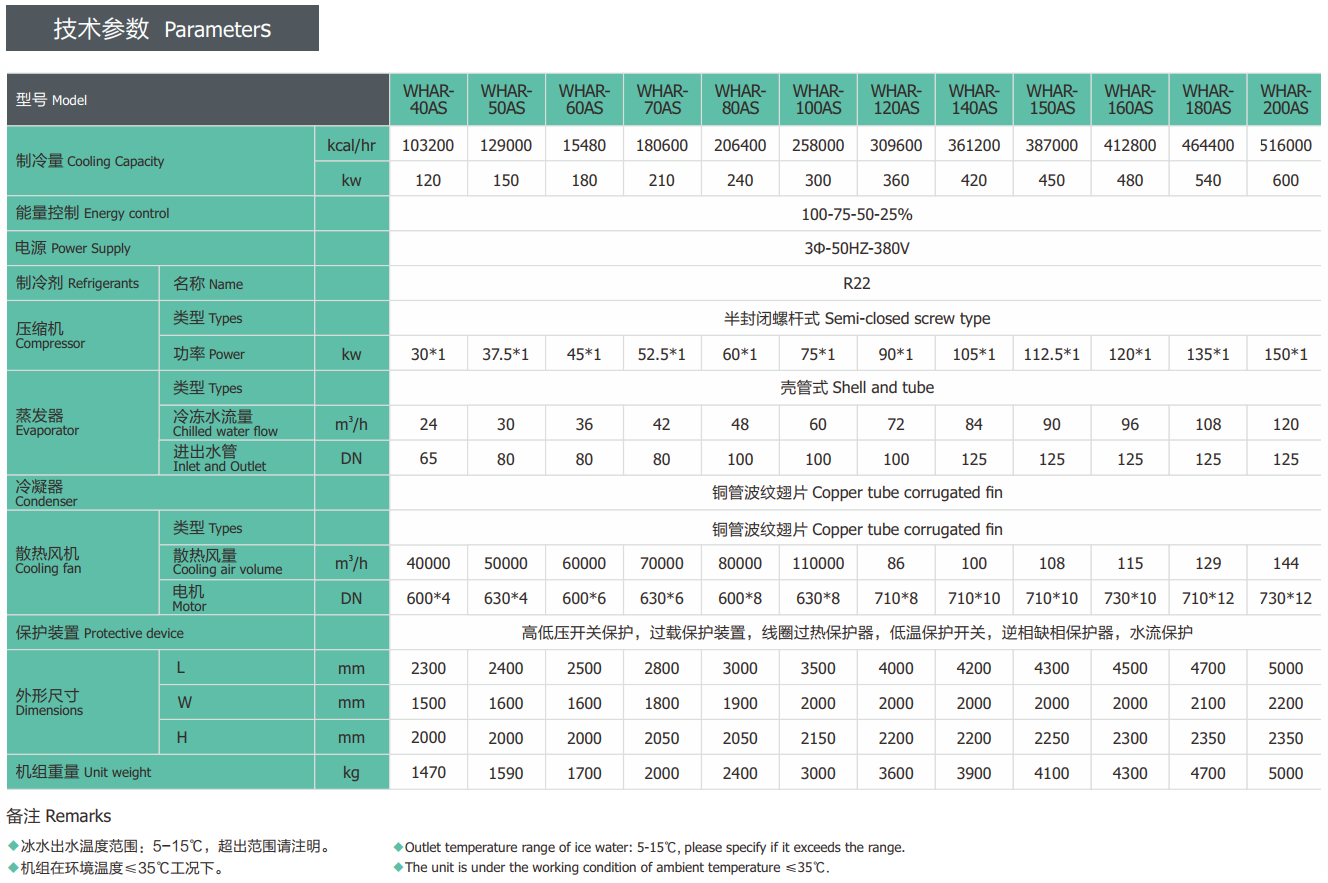
Task: Select the WHAR-100AS column header
Action: click(x=817, y=99)
